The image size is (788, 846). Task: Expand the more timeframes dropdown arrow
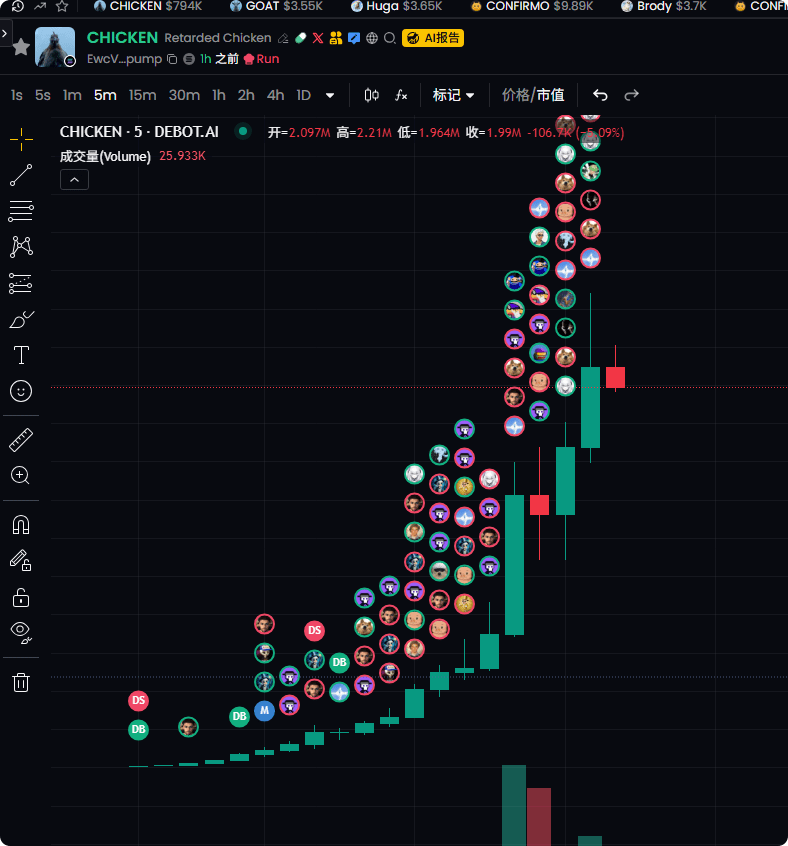(x=330, y=95)
